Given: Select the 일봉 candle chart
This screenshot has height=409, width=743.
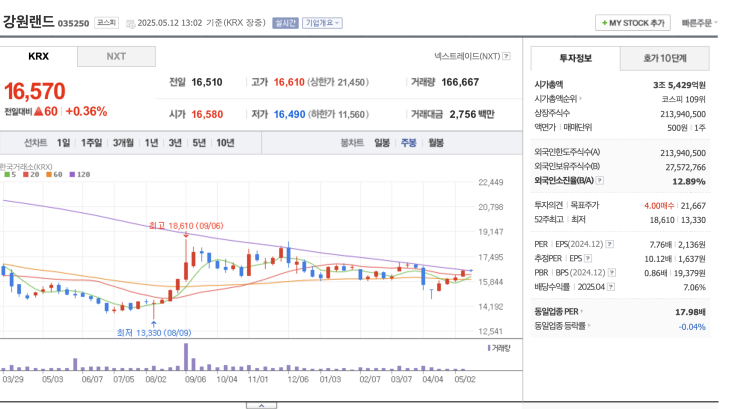Looking at the screenshot, I should (381, 143).
